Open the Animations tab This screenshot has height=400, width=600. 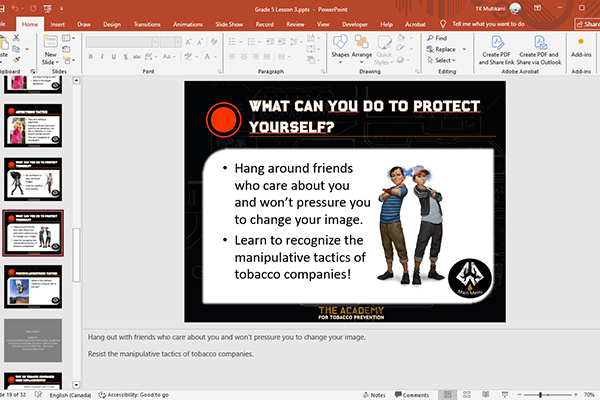click(x=194, y=22)
